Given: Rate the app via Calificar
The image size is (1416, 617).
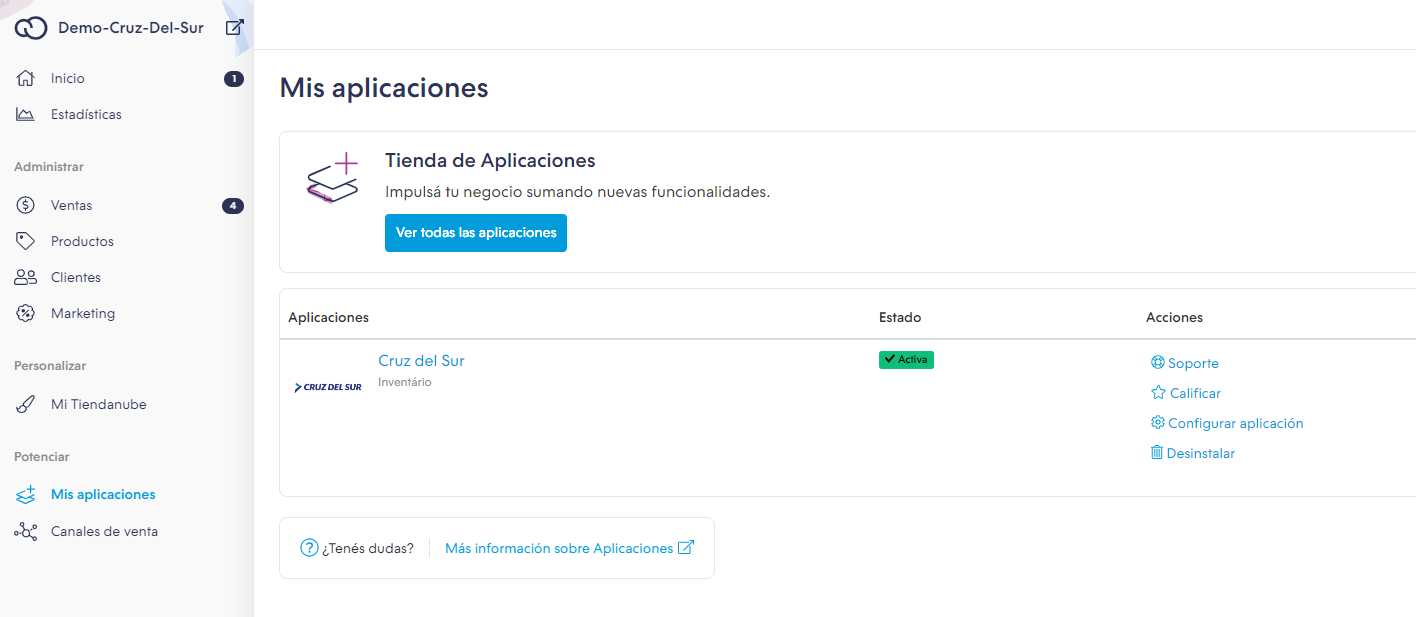Looking at the screenshot, I should pyautogui.click(x=1194, y=393).
